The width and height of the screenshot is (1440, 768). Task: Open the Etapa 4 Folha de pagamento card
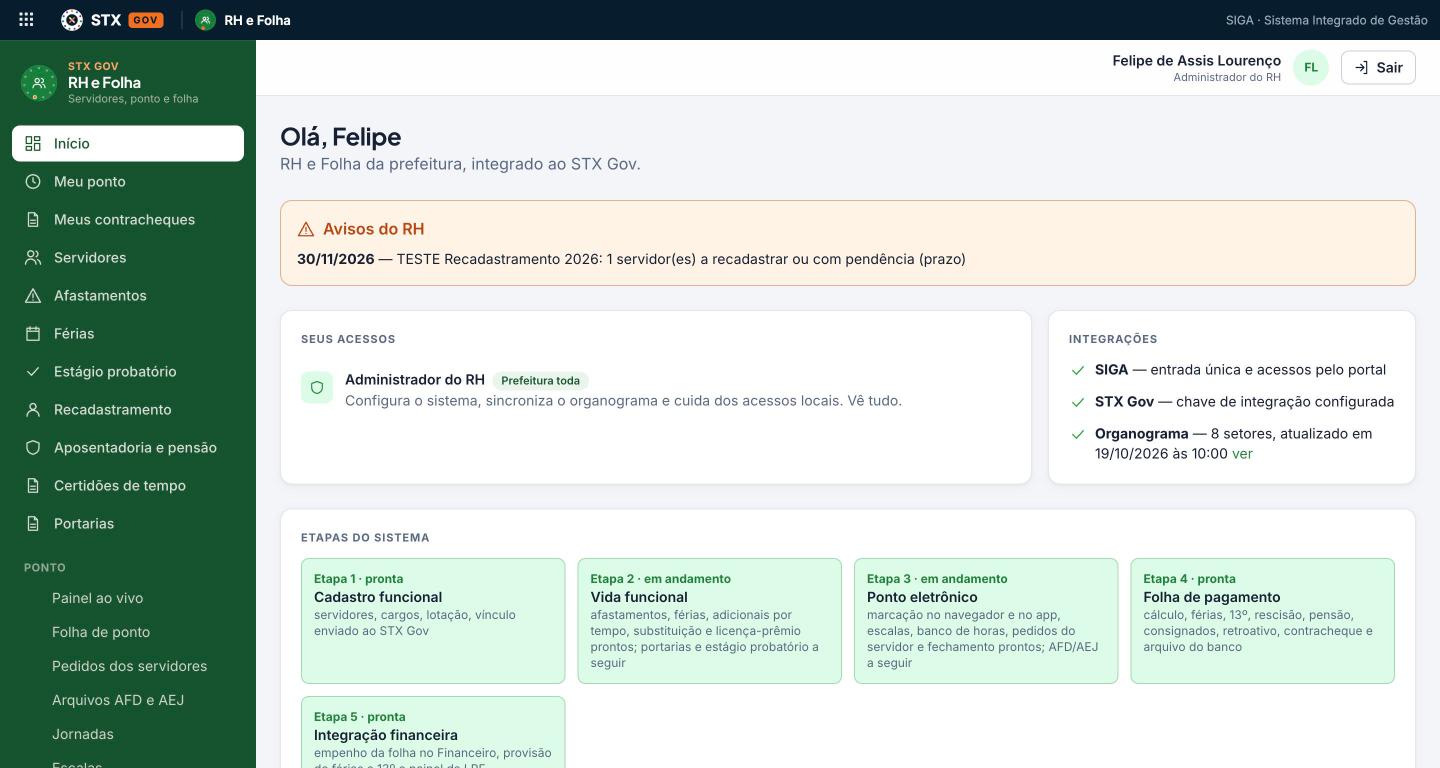1262,621
